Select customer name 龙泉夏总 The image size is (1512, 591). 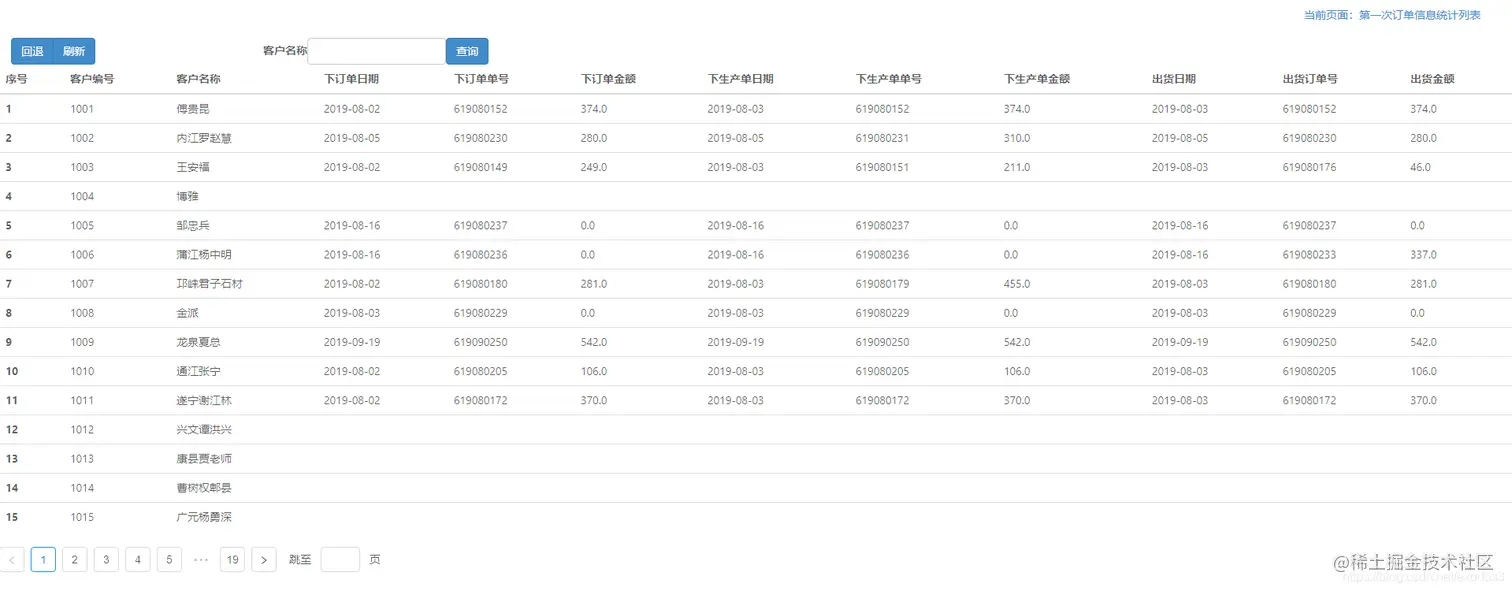coord(198,342)
